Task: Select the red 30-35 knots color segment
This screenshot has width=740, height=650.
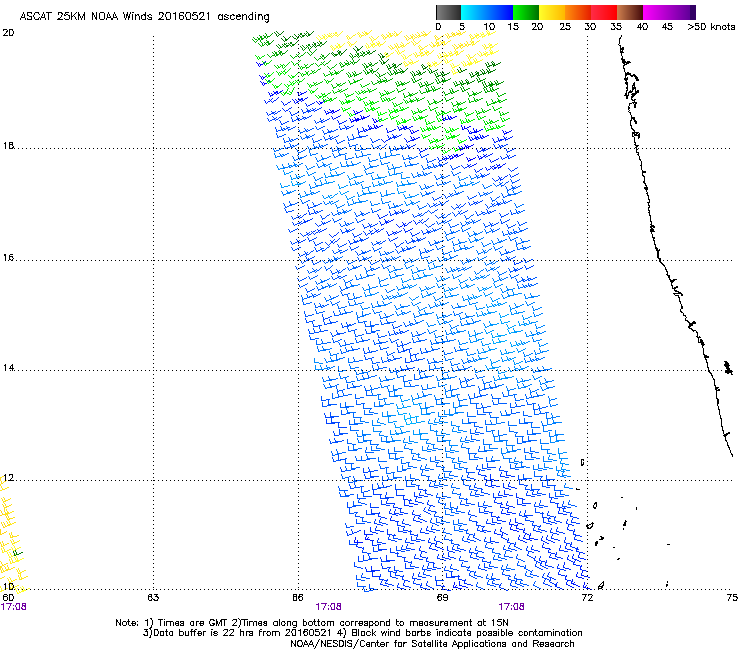Action: click(x=604, y=12)
